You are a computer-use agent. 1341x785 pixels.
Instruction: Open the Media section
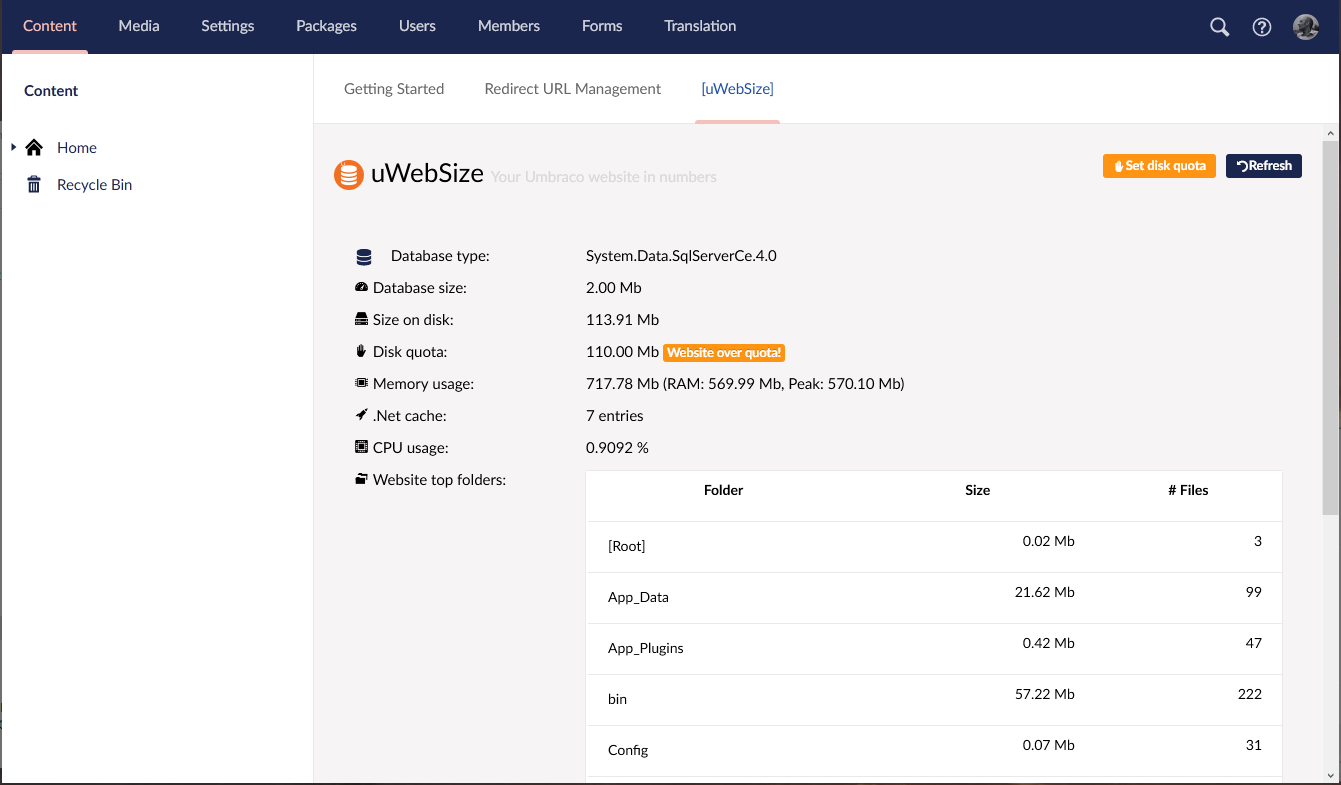tap(139, 26)
